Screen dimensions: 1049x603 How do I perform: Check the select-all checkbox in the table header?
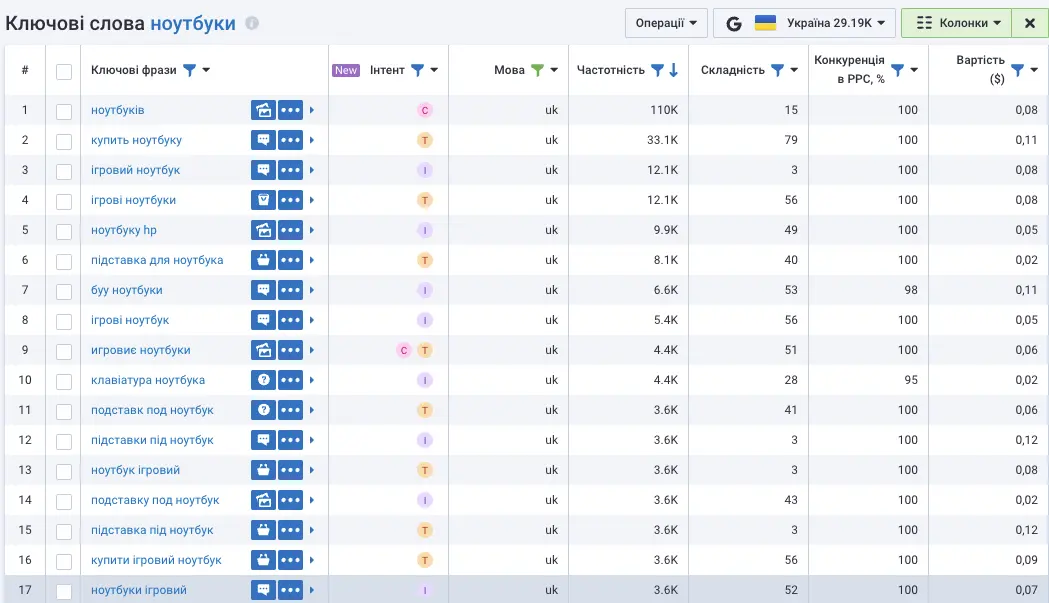(x=64, y=70)
